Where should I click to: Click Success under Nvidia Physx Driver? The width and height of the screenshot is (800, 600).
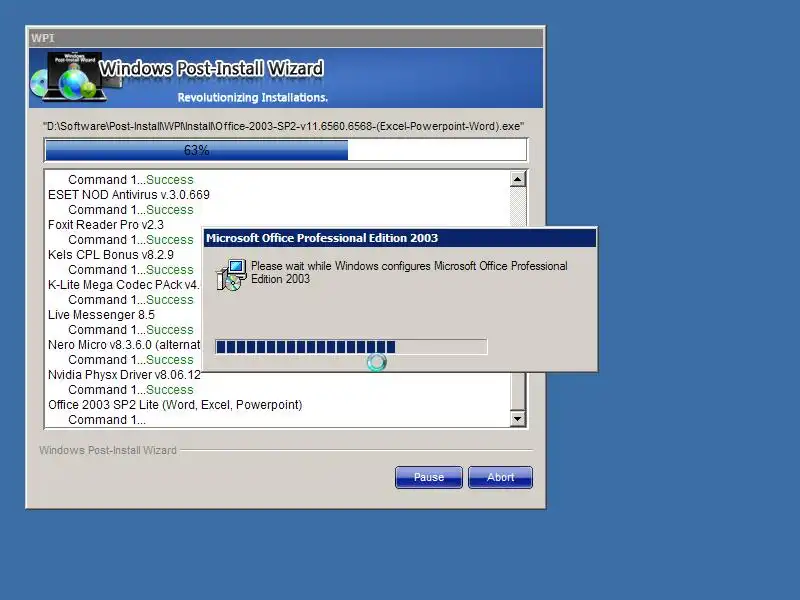click(169, 390)
